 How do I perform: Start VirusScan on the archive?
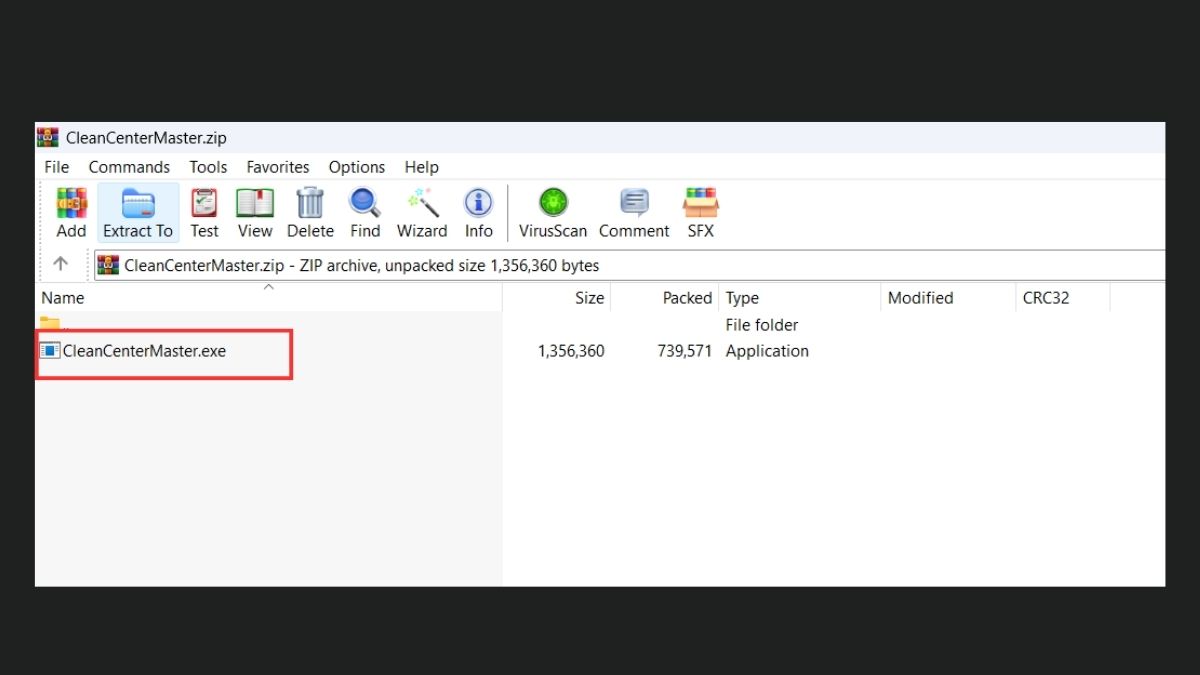pyautogui.click(x=553, y=213)
